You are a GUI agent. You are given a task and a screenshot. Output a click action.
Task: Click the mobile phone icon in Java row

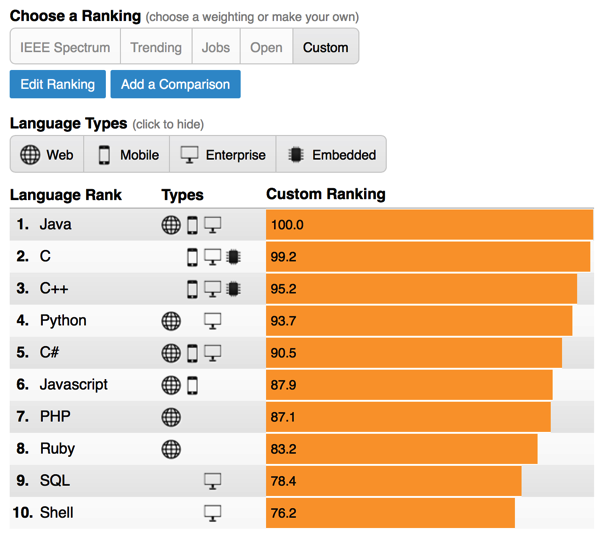click(x=192, y=225)
